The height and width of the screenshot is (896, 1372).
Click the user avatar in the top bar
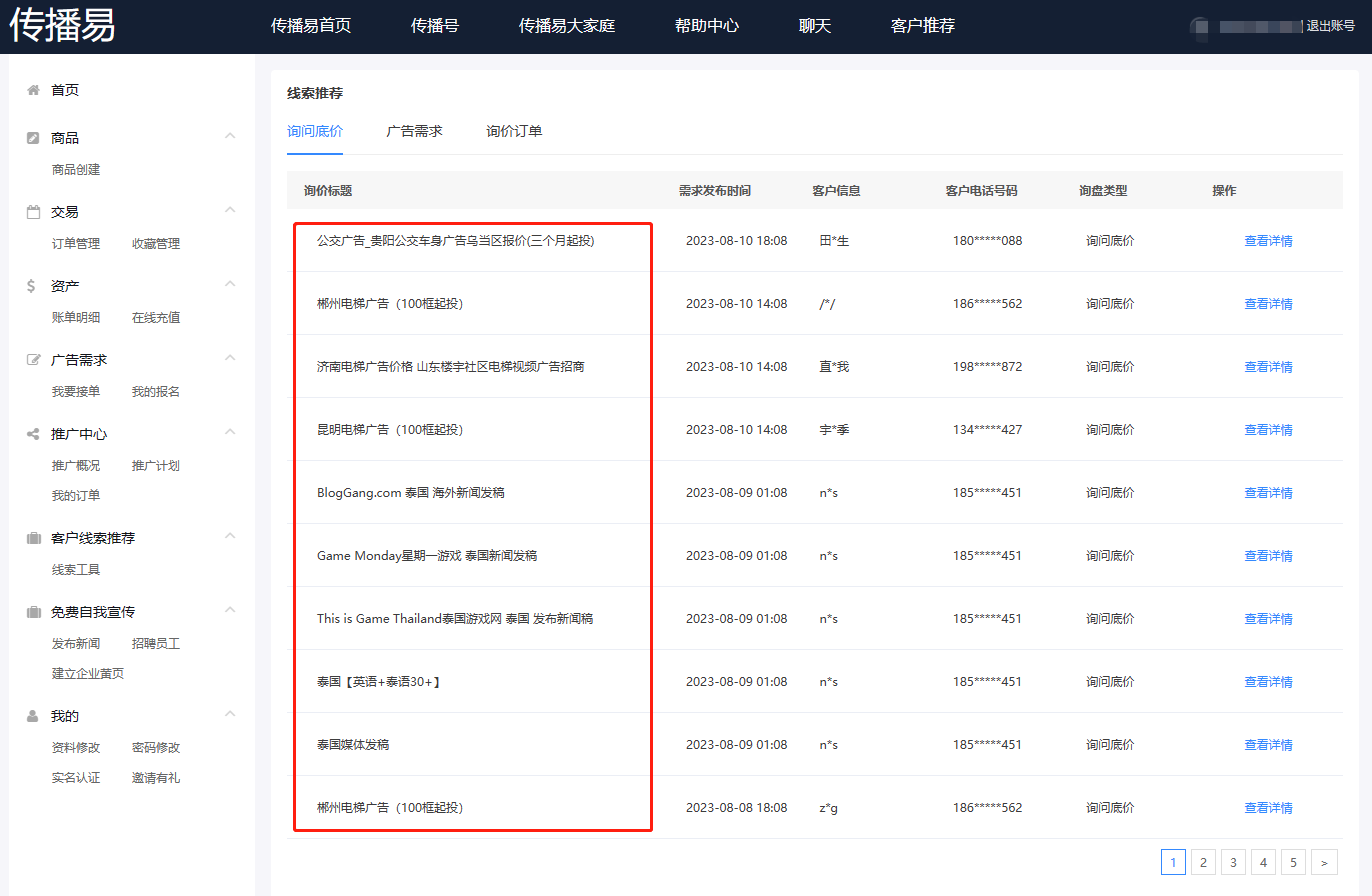[1199, 26]
